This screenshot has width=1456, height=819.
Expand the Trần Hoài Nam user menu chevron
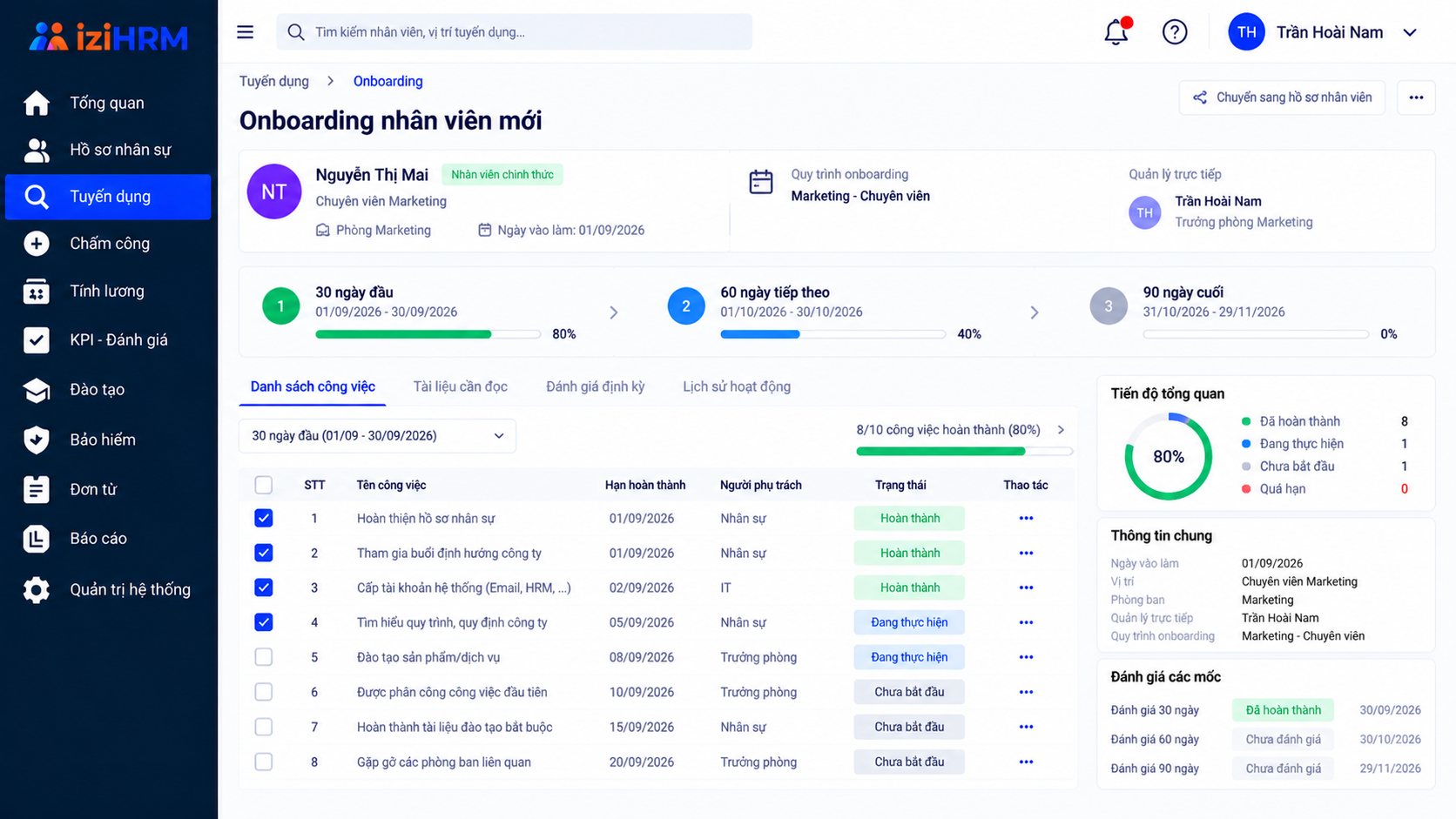point(1410,32)
